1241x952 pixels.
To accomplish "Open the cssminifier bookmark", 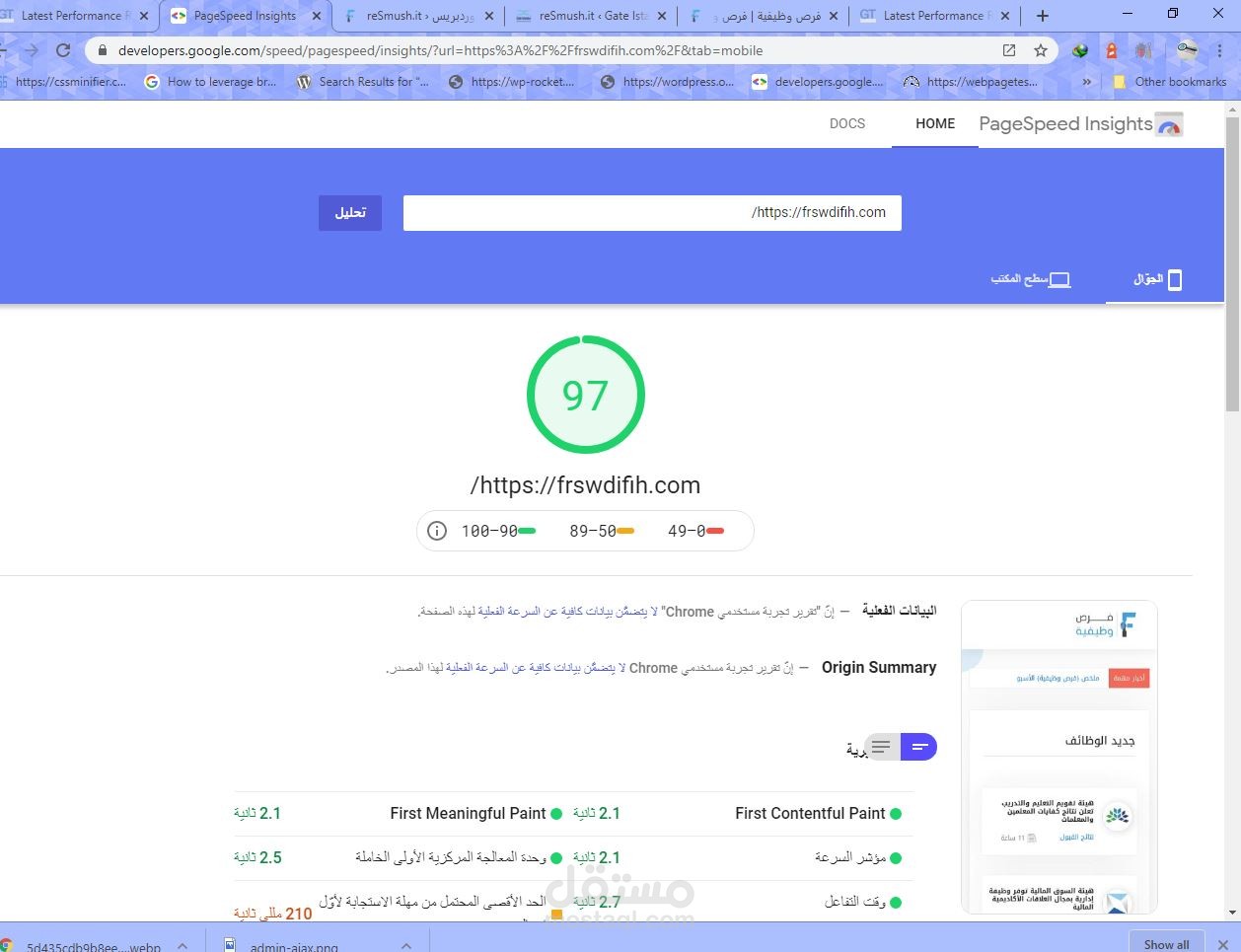I will coord(64,82).
